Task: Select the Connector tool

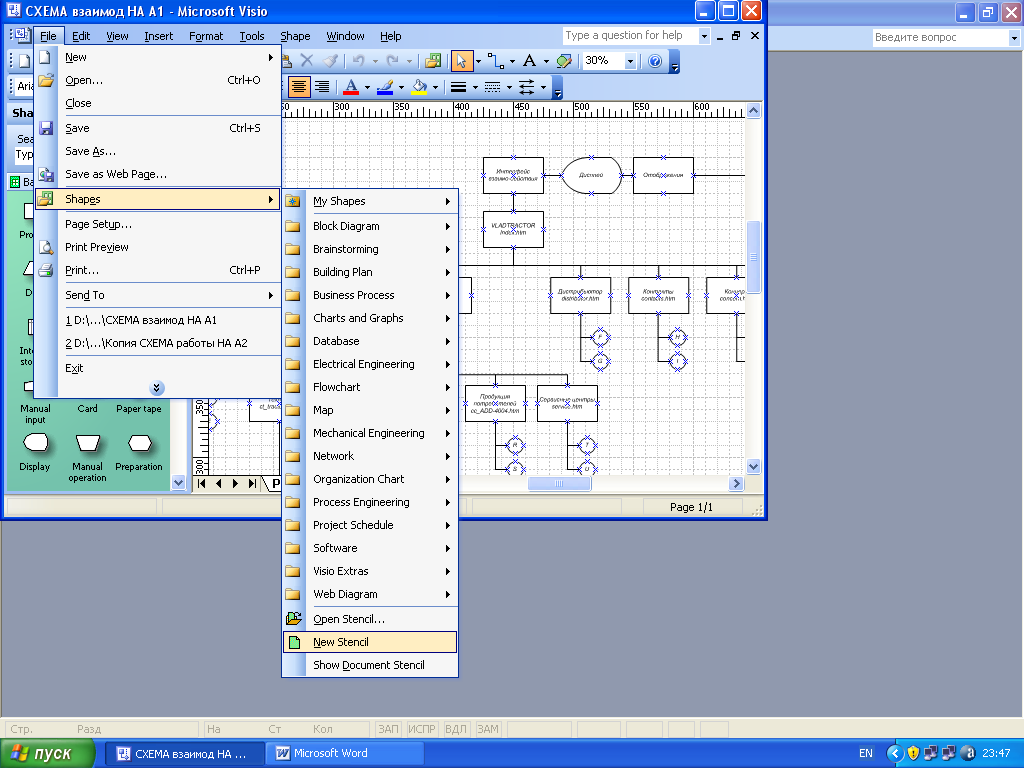Action: (496, 61)
